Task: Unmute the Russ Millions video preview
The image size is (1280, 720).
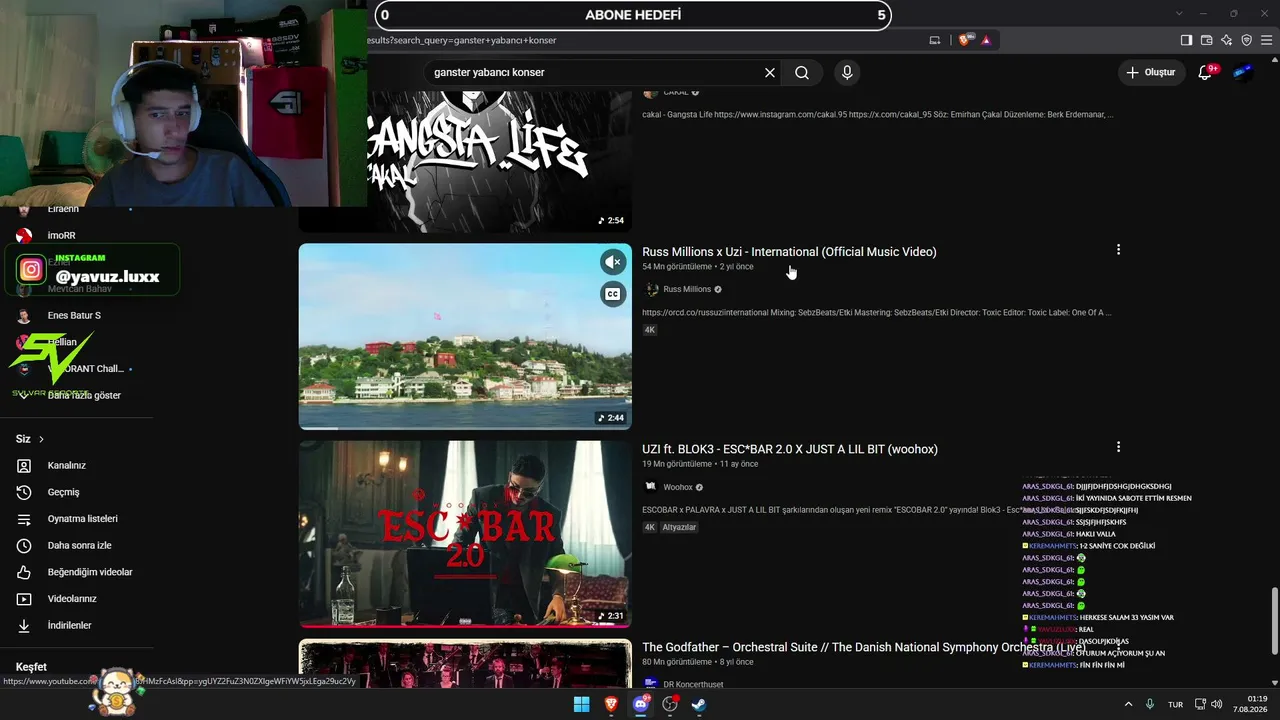Action: (613, 262)
